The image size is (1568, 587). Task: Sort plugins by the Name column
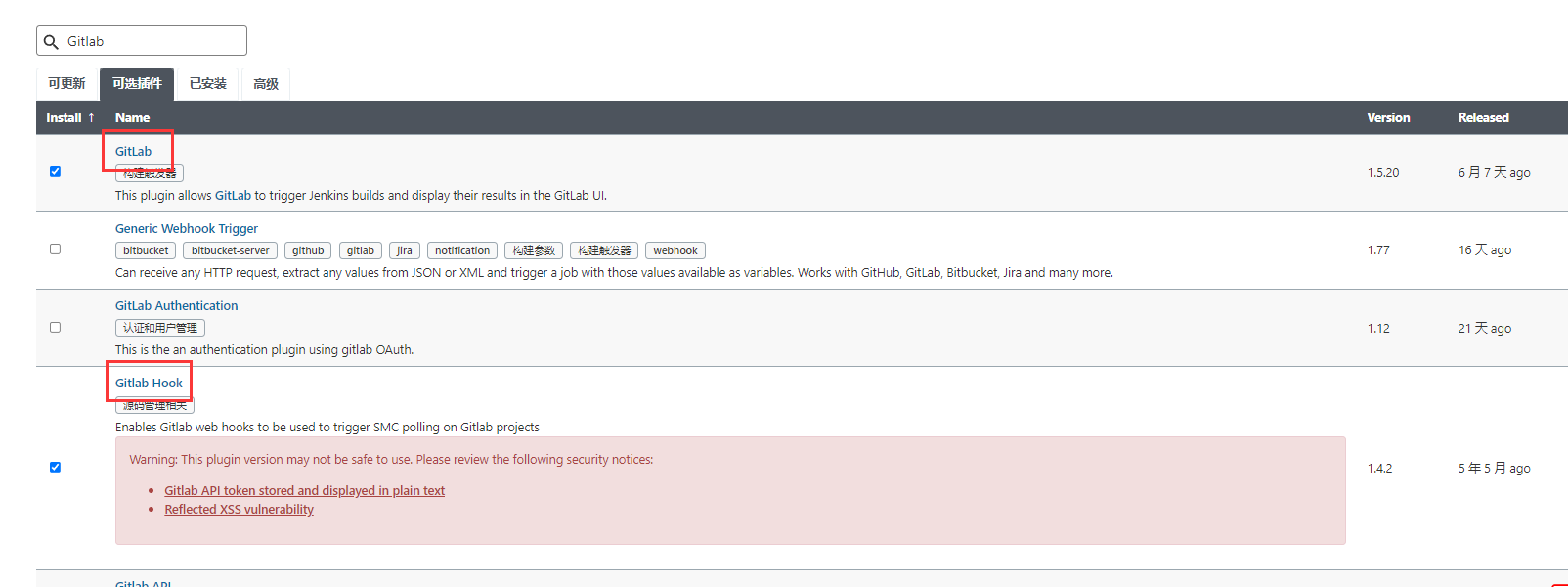tap(132, 117)
